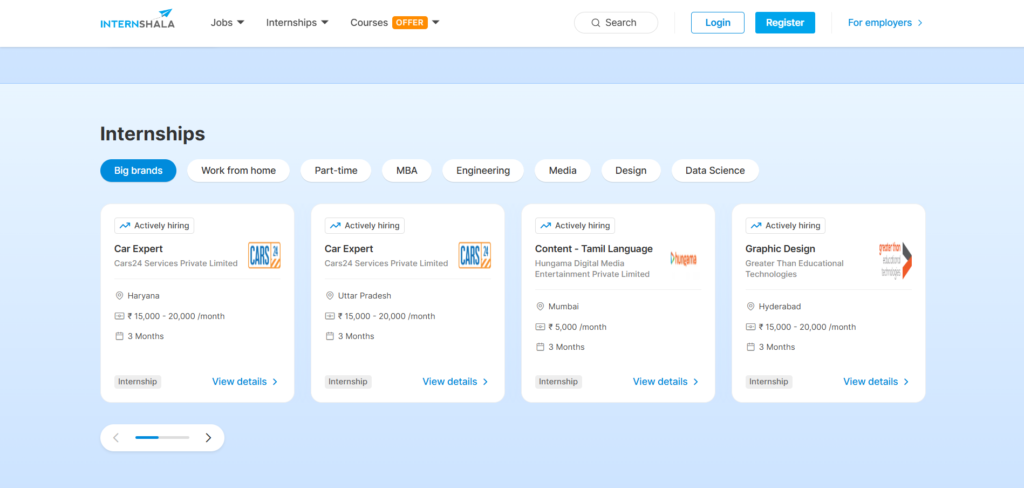This screenshot has height=488, width=1024.
Task: Click Graphic Design title
Action: tap(780, 249)
